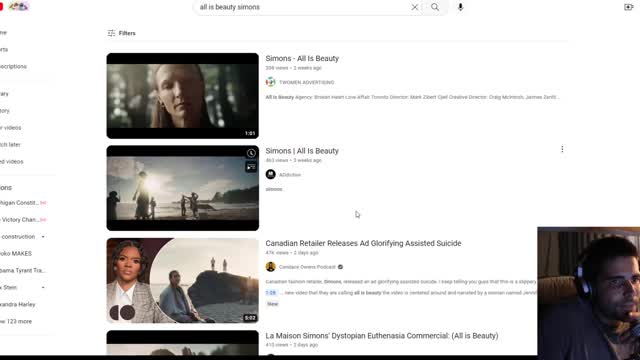Image resolution: width=640 pixels, height=360 pixels.
Task: Click the 'New' badge on Candace Owens video
Action: 272,304
